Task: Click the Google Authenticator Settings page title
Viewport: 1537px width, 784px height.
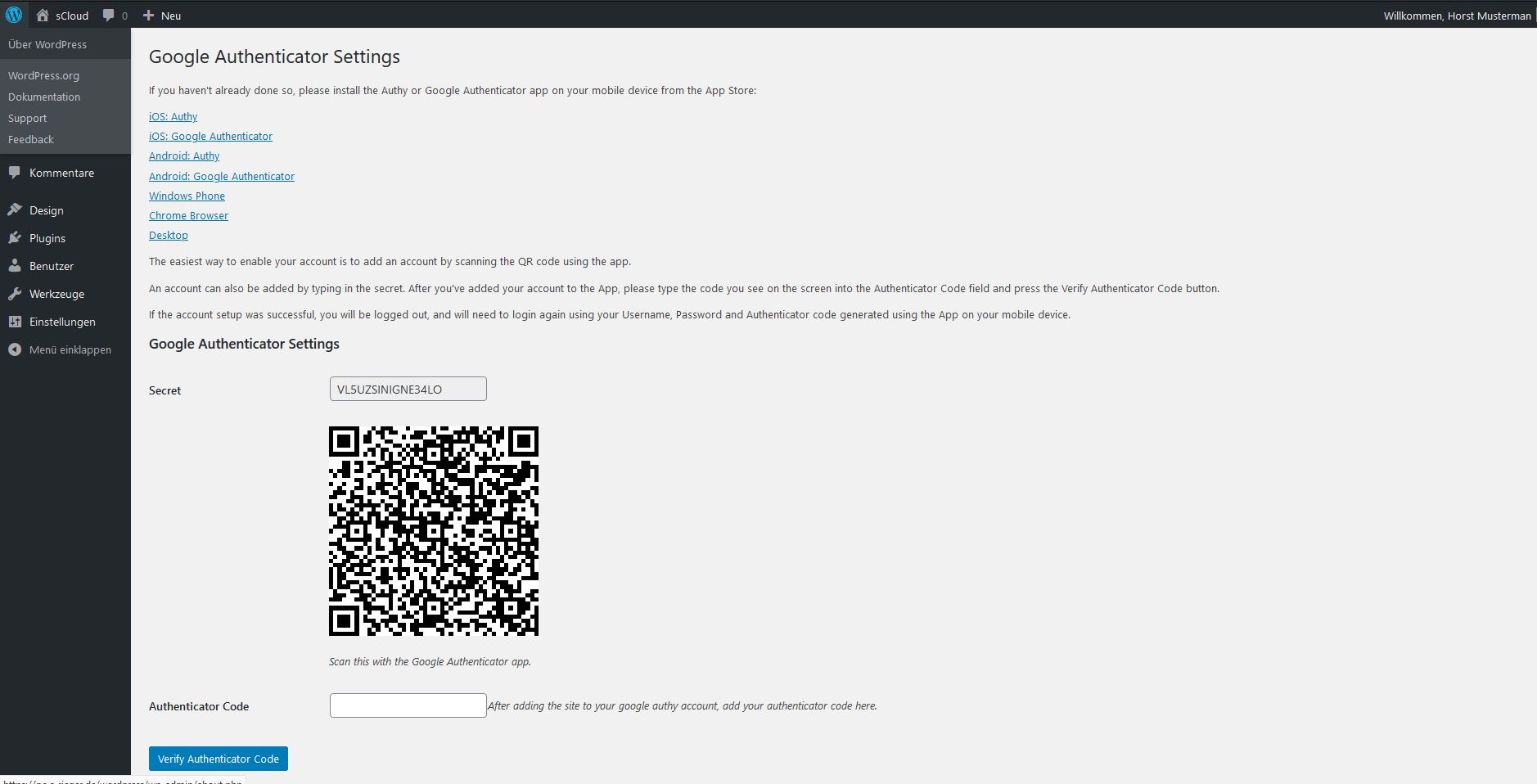Action: point(274,56)
